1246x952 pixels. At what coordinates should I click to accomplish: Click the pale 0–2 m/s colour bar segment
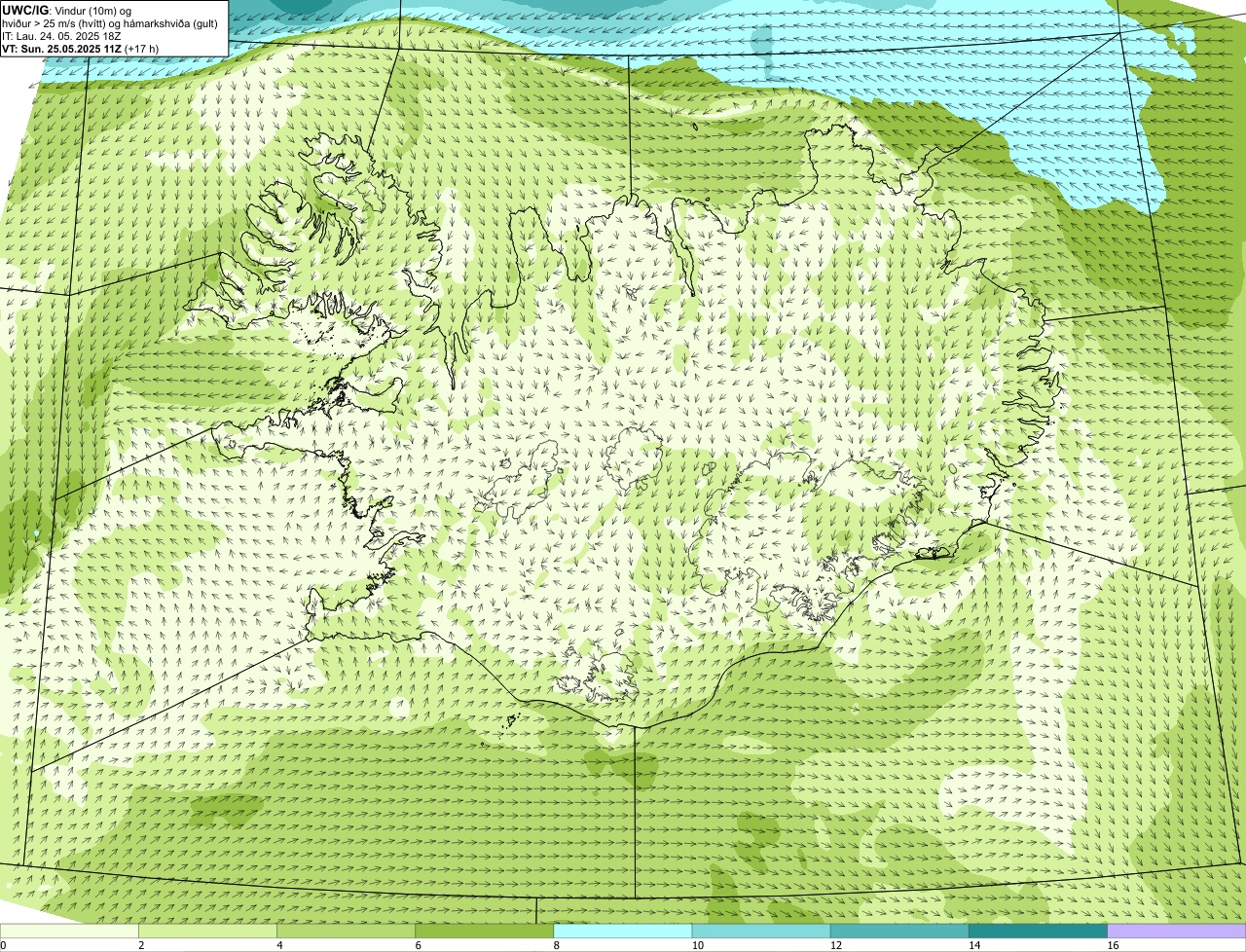click(x=69, y=932)
